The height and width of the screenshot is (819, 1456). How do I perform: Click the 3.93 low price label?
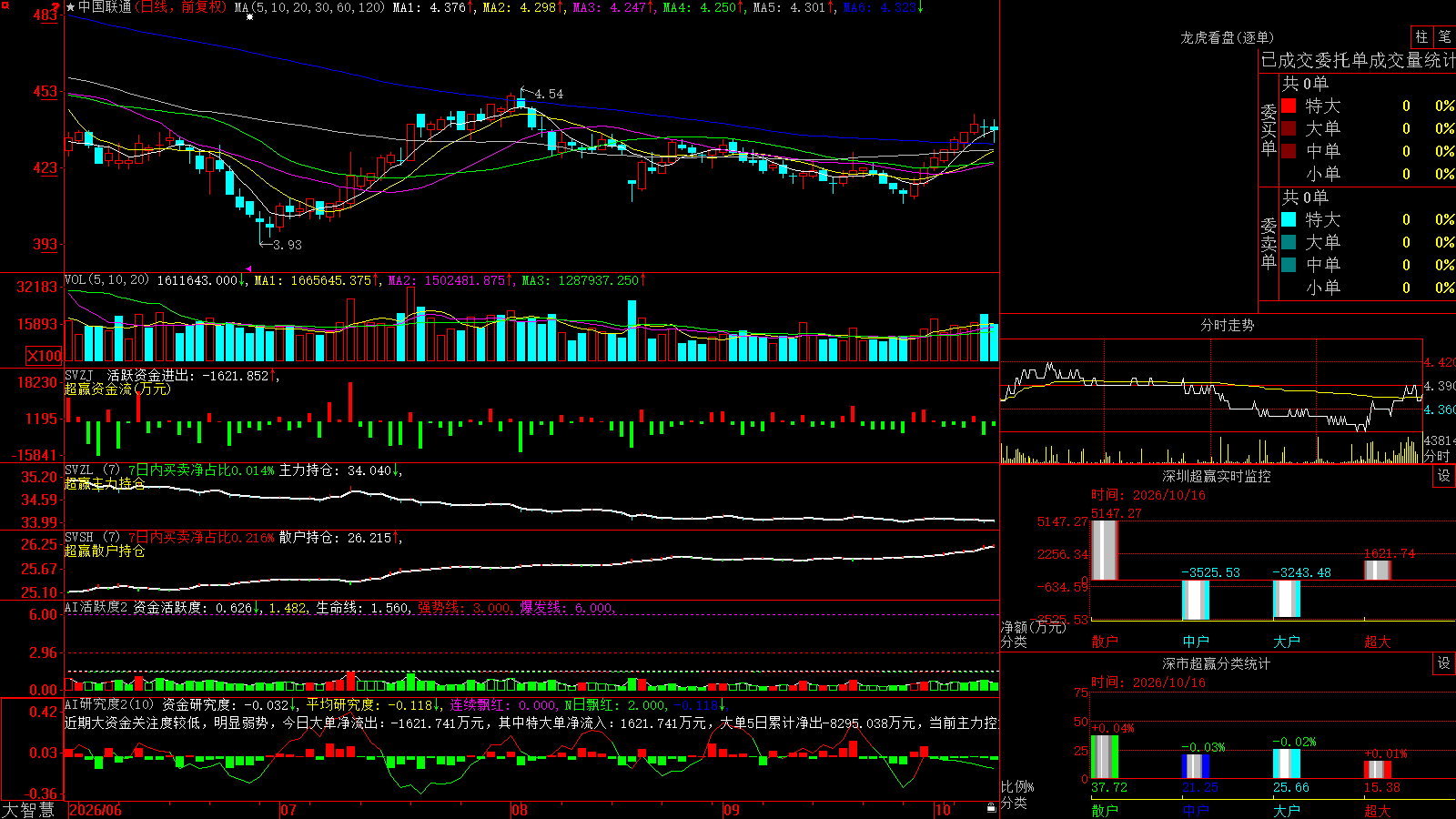tap(288, 245)
